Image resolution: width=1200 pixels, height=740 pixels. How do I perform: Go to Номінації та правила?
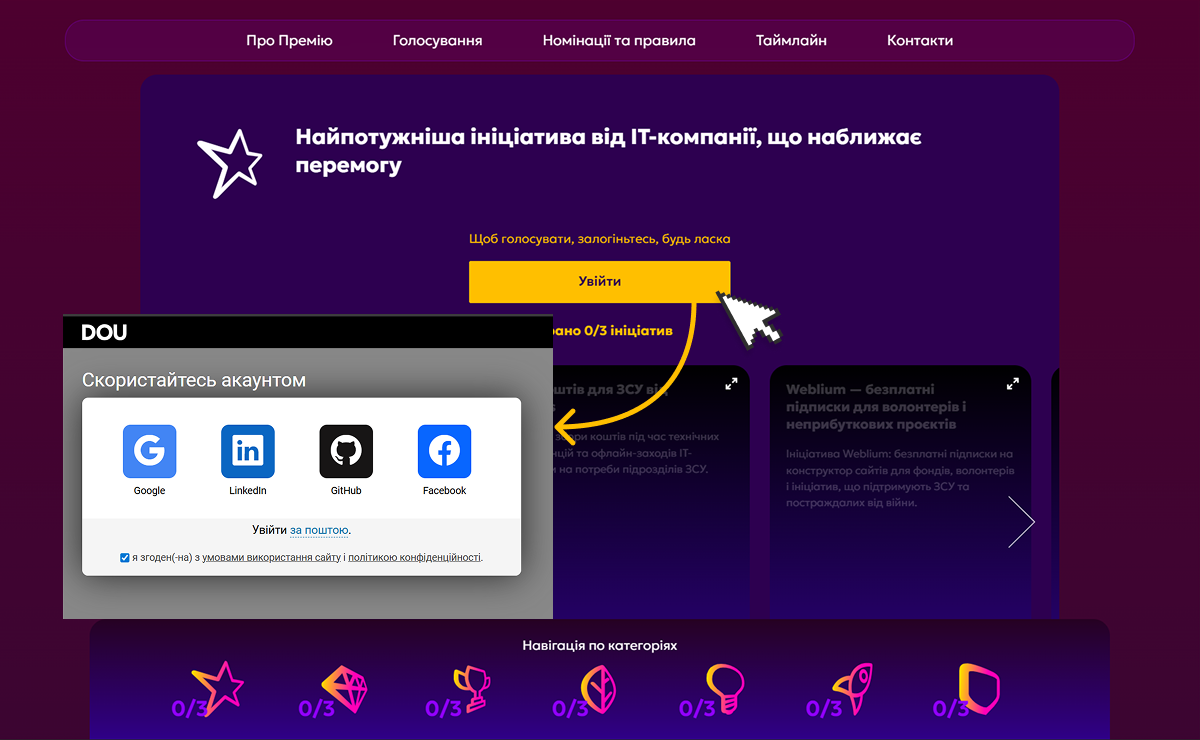(619, 41)
